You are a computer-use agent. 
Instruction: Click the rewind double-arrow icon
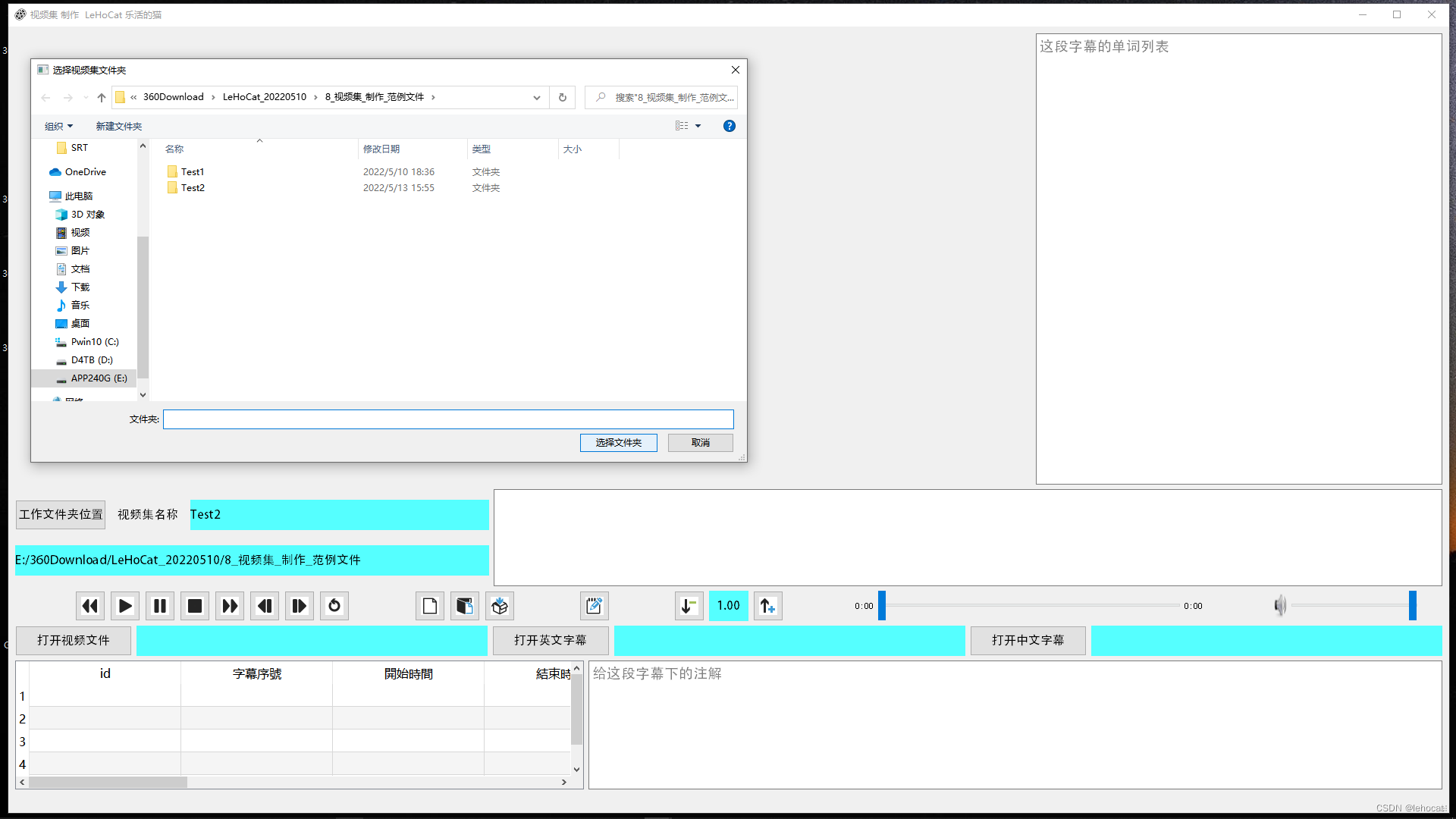pos(90,606)
